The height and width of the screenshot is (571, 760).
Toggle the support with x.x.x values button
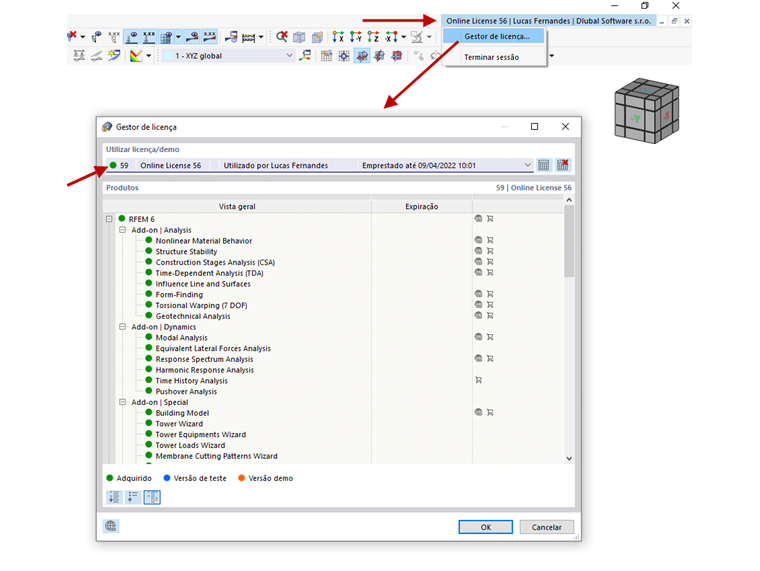click(149, 37)
